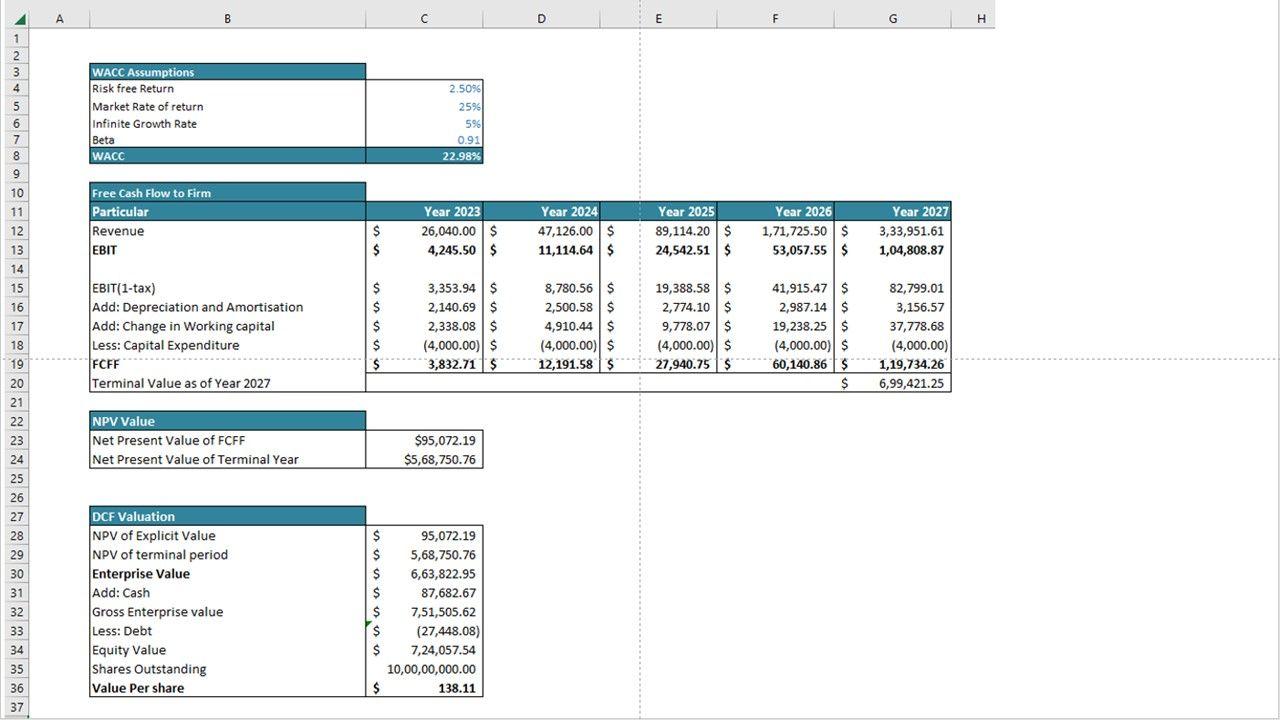Click the Year 2025 heading cell
Image resolution: width=1280 pixels, height=720 pixels.
(x=660, y=212)
